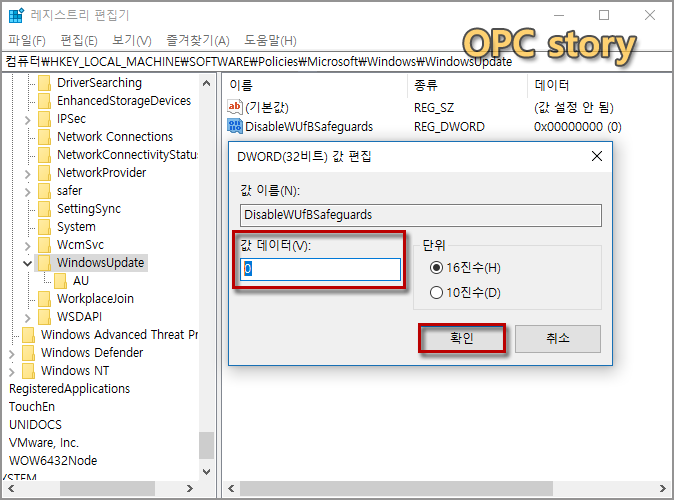Open the 보기(V) menu
This screenshot has width=674, height=500.
point(132,40)
